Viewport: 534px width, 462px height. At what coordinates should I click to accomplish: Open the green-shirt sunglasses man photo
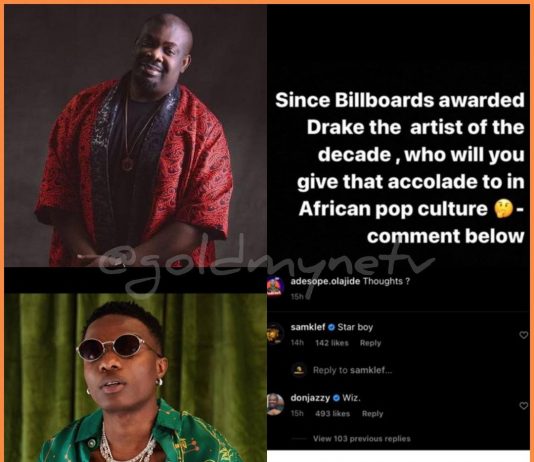click(136, 378)
